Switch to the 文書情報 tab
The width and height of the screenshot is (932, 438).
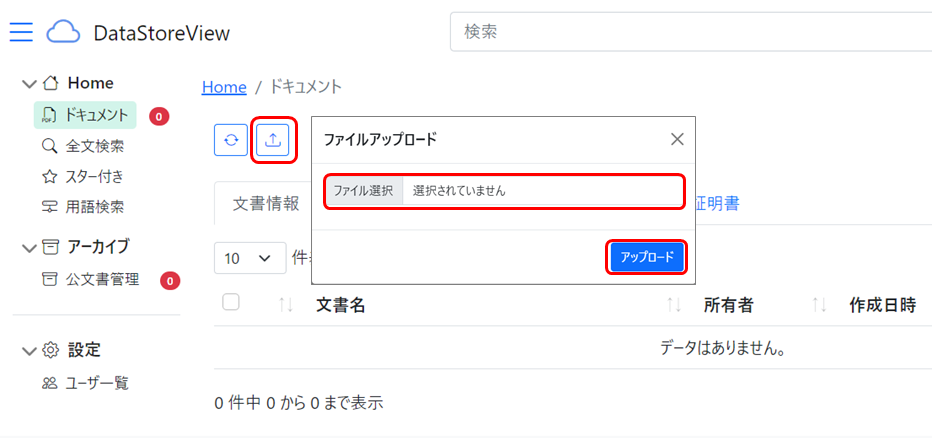(x=266, y=204)
